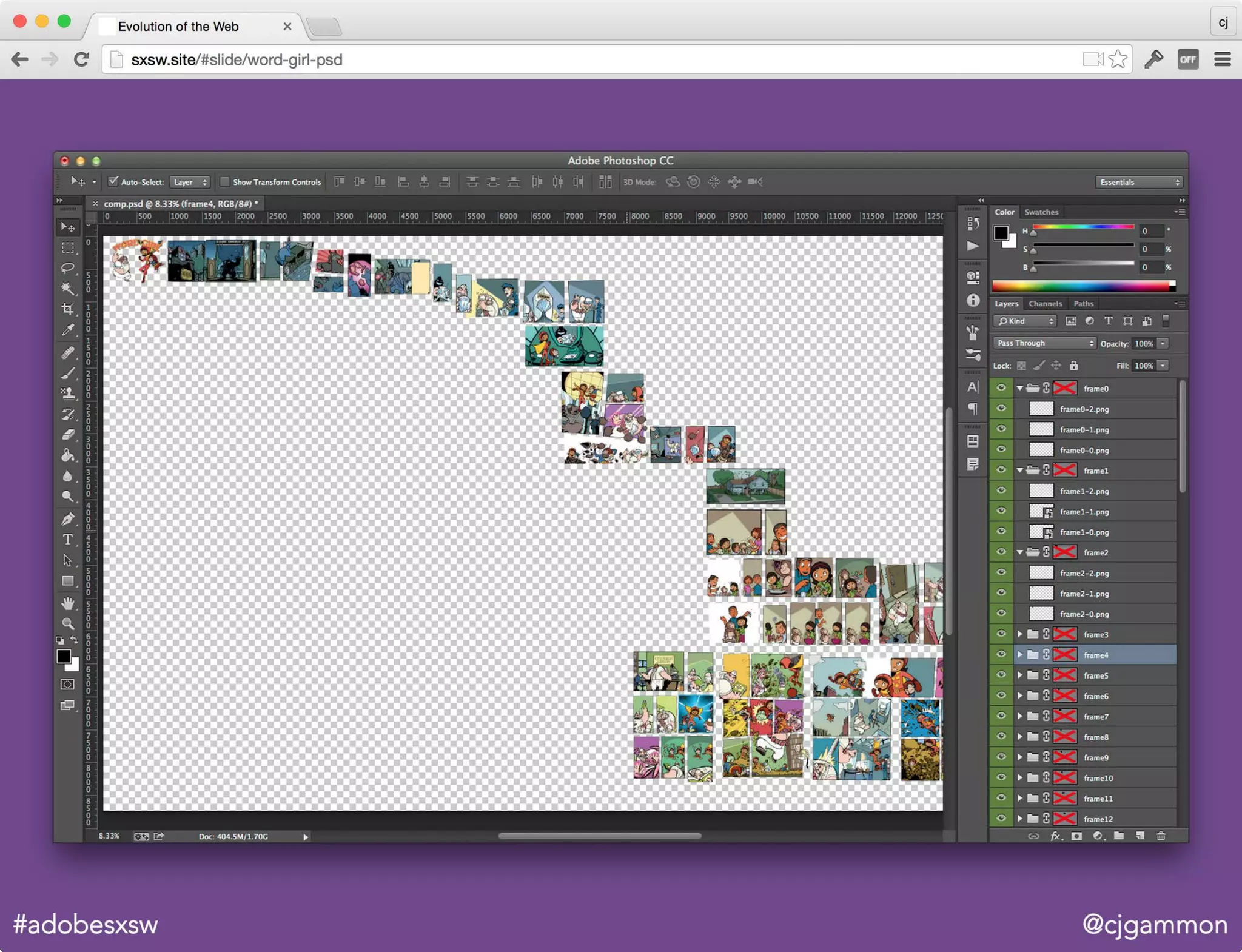Viewport: 1242px width, 952px height.
Task: Expand the frame4 layer group
Action: [x=1020, y=655]
